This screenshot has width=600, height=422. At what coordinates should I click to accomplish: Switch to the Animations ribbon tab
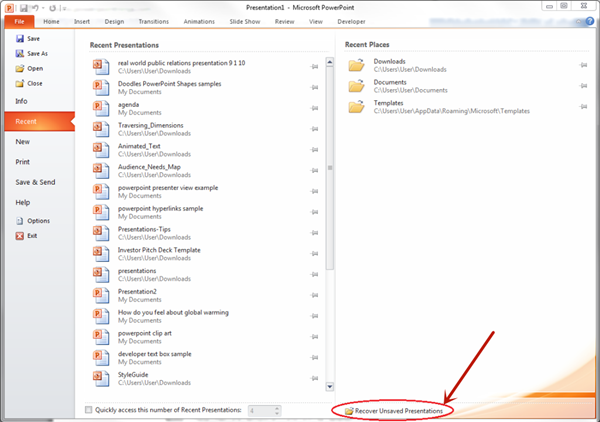tap(199, 22)
